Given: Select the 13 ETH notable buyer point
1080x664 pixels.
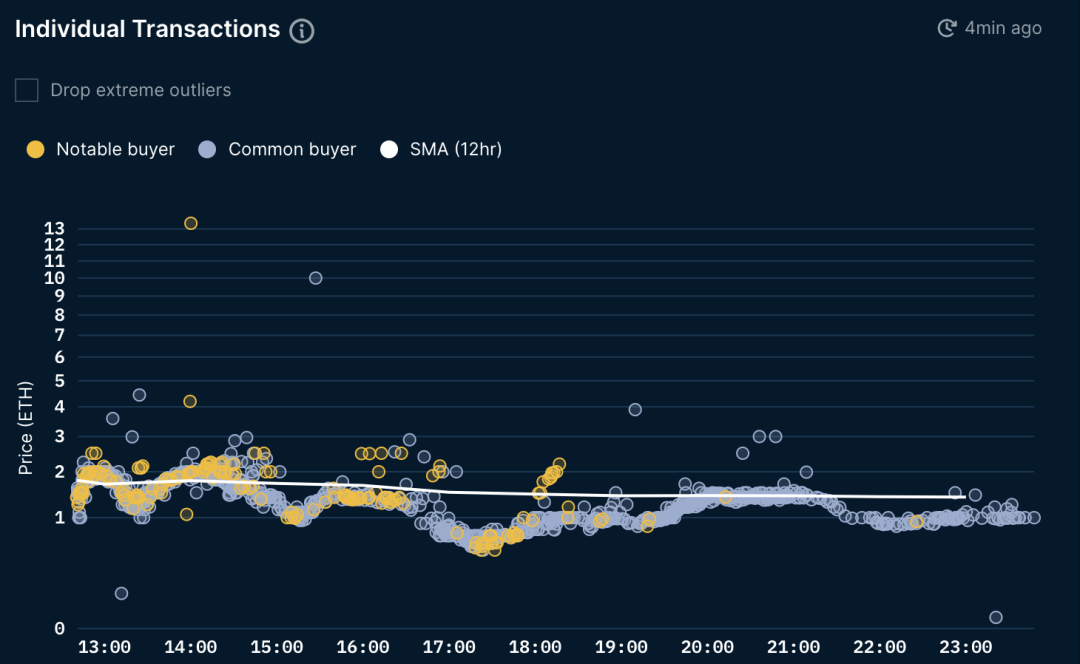Looking at the screenshot, I should click(x=191, y=223).
